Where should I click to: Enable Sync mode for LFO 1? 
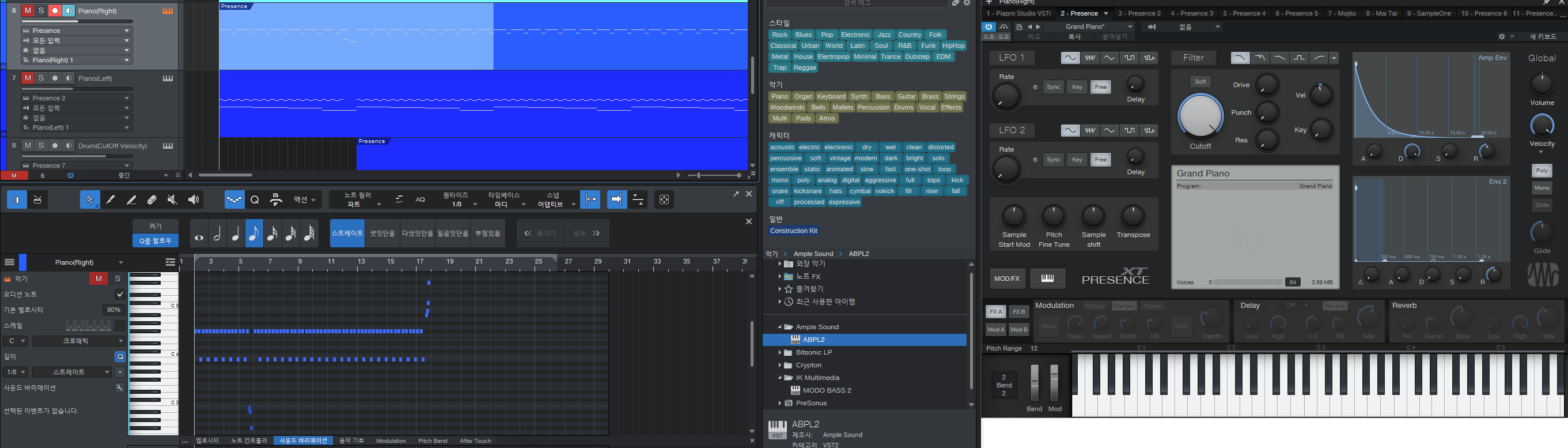(1053, 87)
